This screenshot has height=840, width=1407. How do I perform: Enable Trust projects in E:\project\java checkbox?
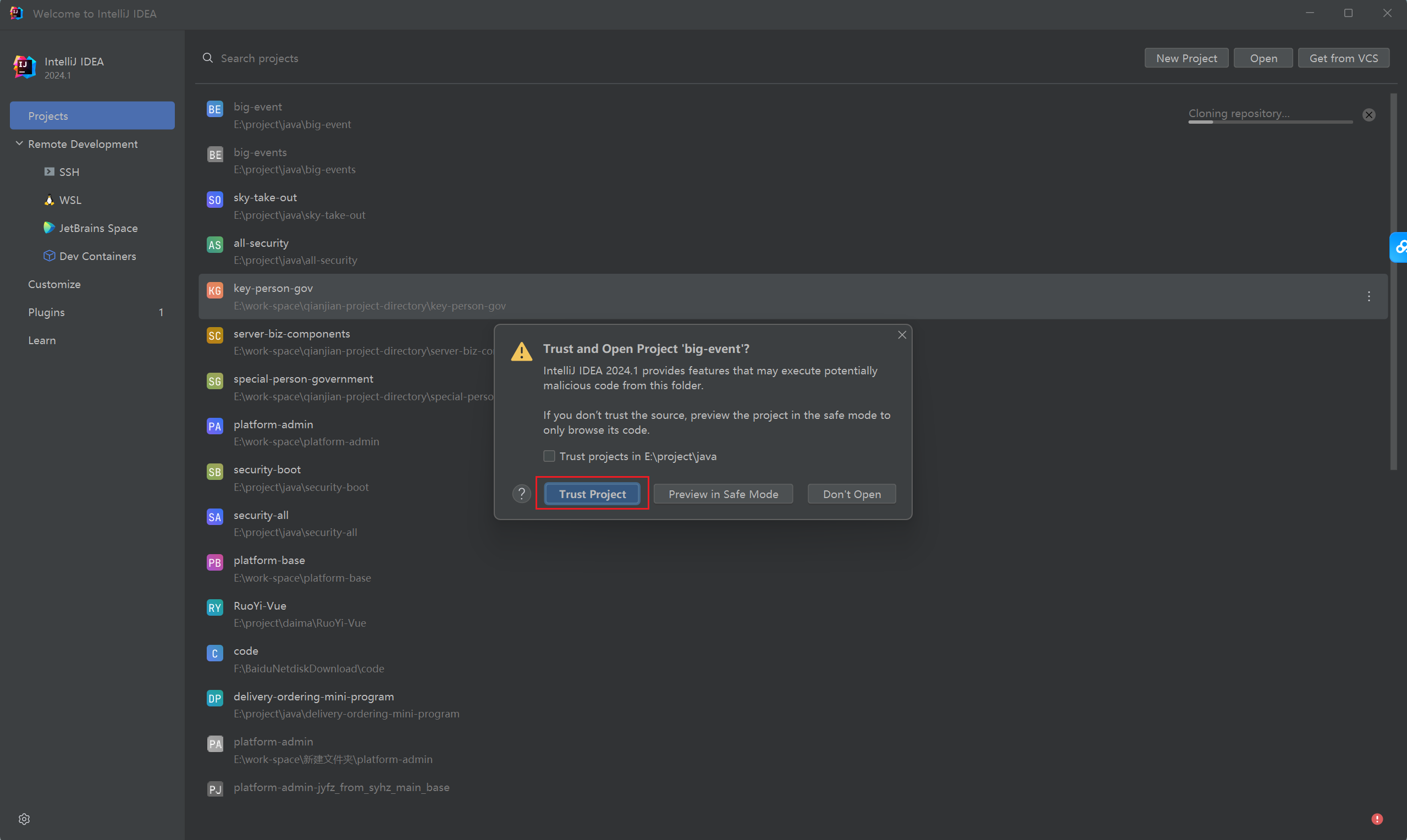[548, 456]
